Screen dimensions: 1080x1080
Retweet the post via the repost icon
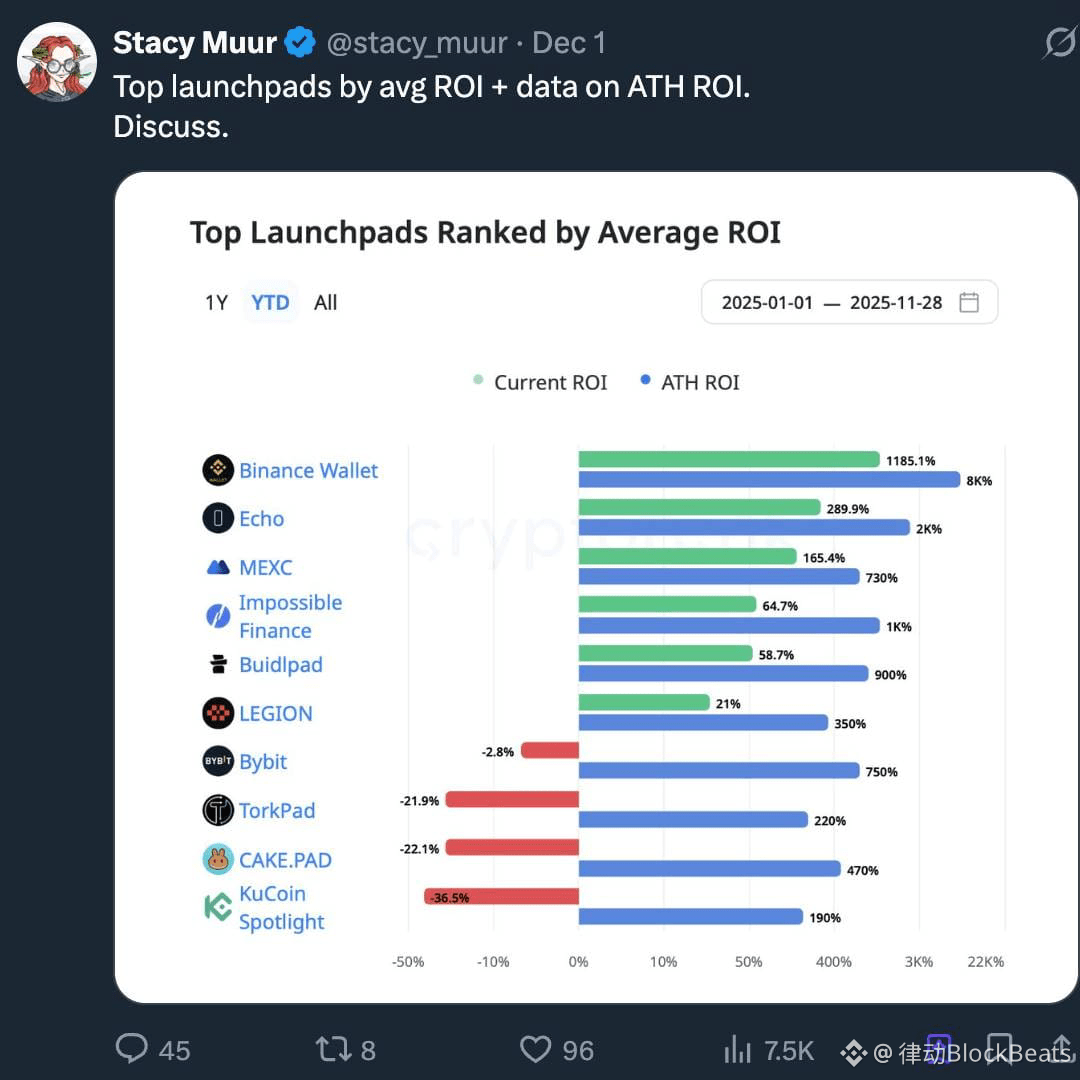[333, 1049]
